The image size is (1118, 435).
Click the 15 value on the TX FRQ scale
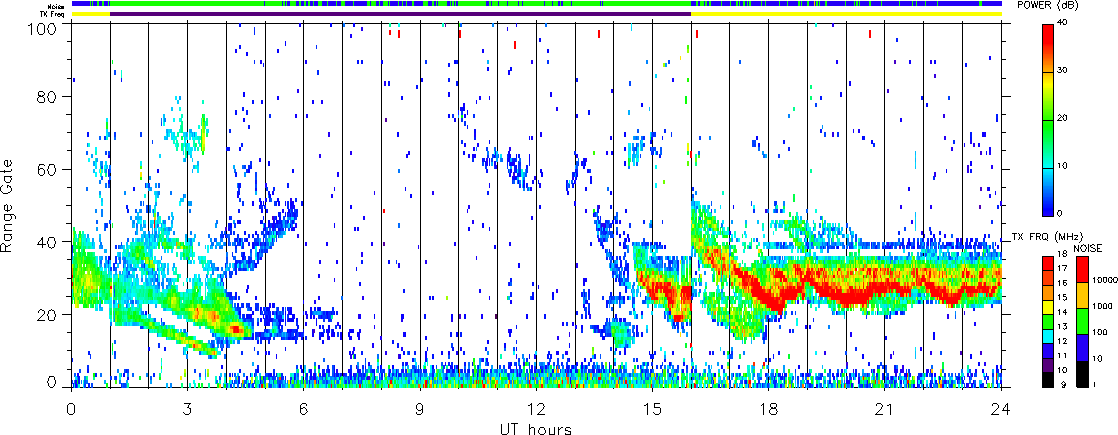click(x=1062, y=297)
